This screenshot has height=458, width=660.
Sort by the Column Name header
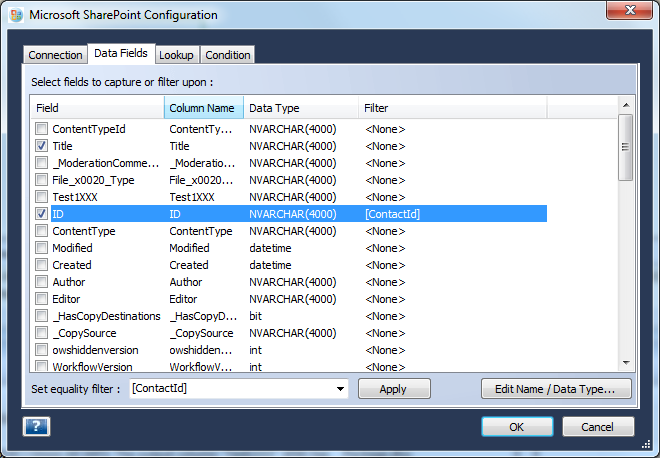204,108
